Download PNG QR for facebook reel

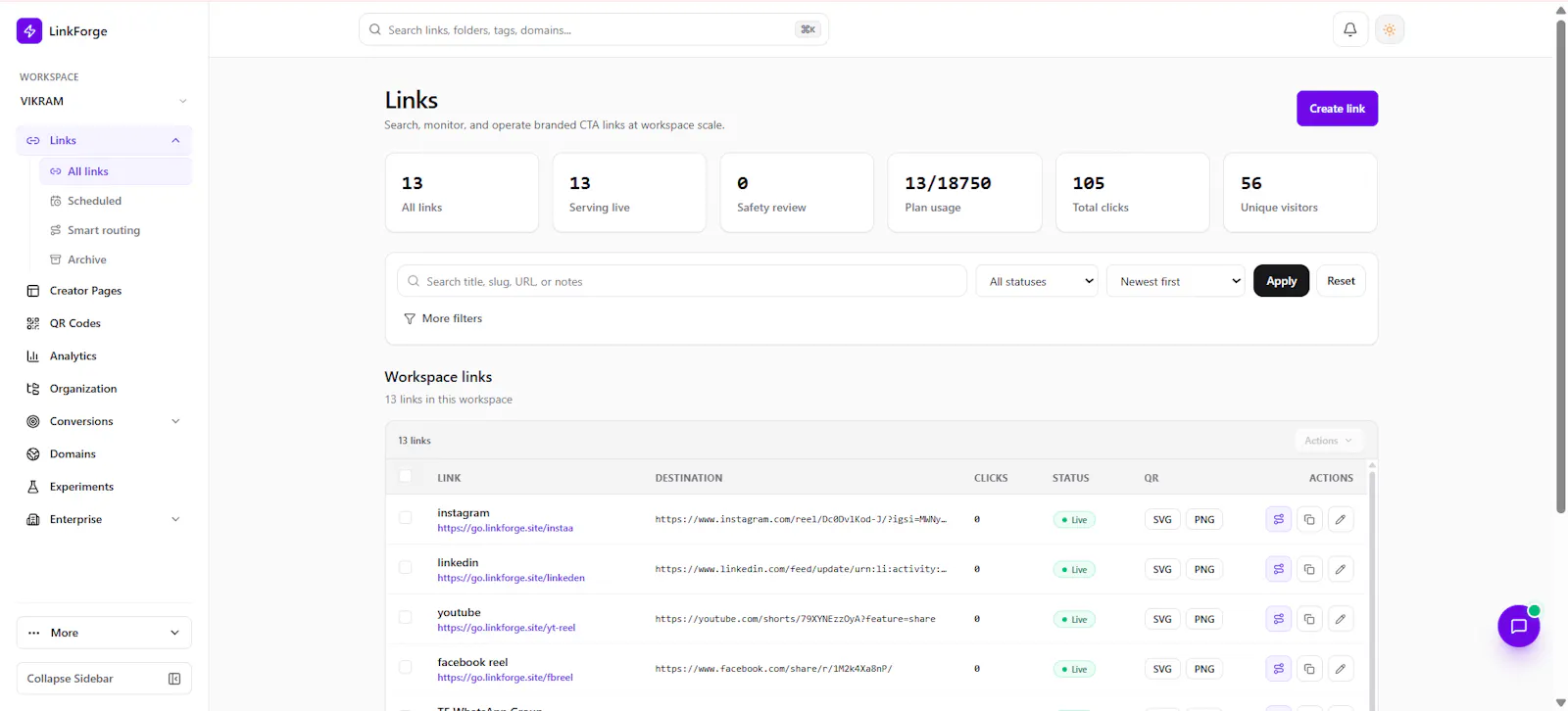pyautogui.click(x=1204, y=670)
